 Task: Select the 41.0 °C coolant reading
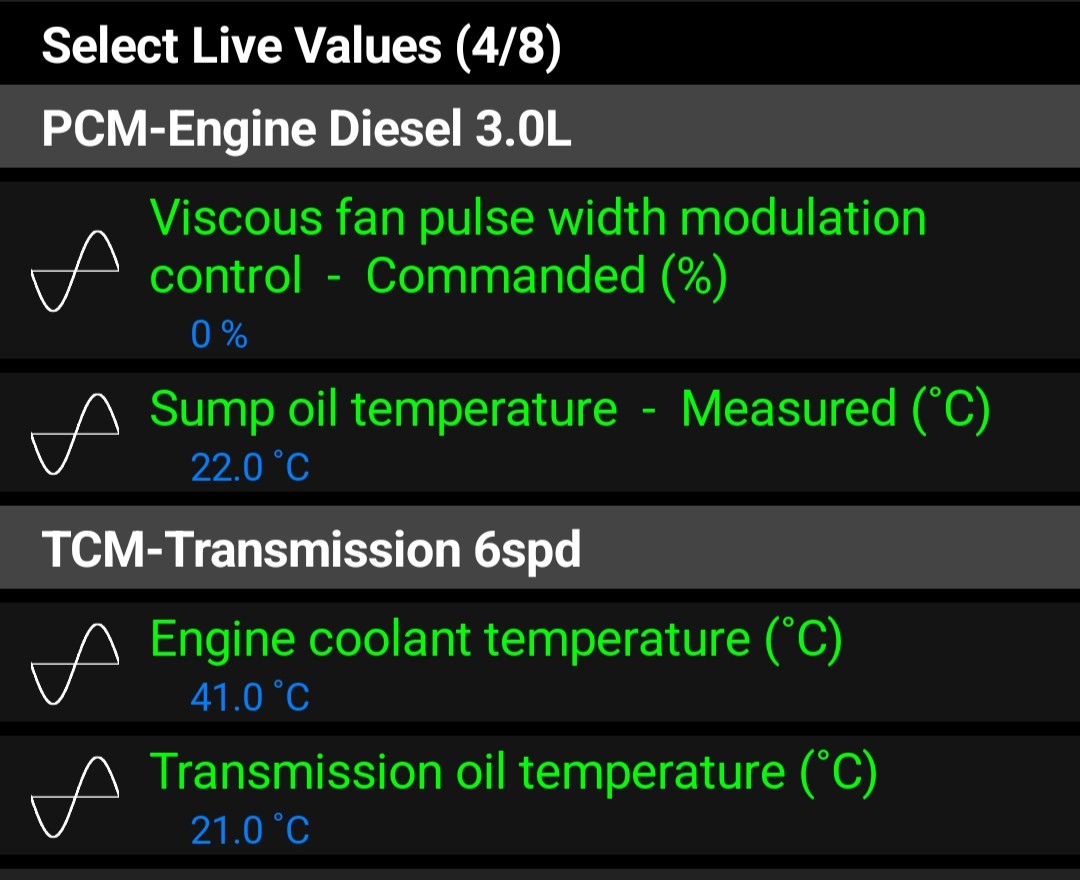[250, 697]
